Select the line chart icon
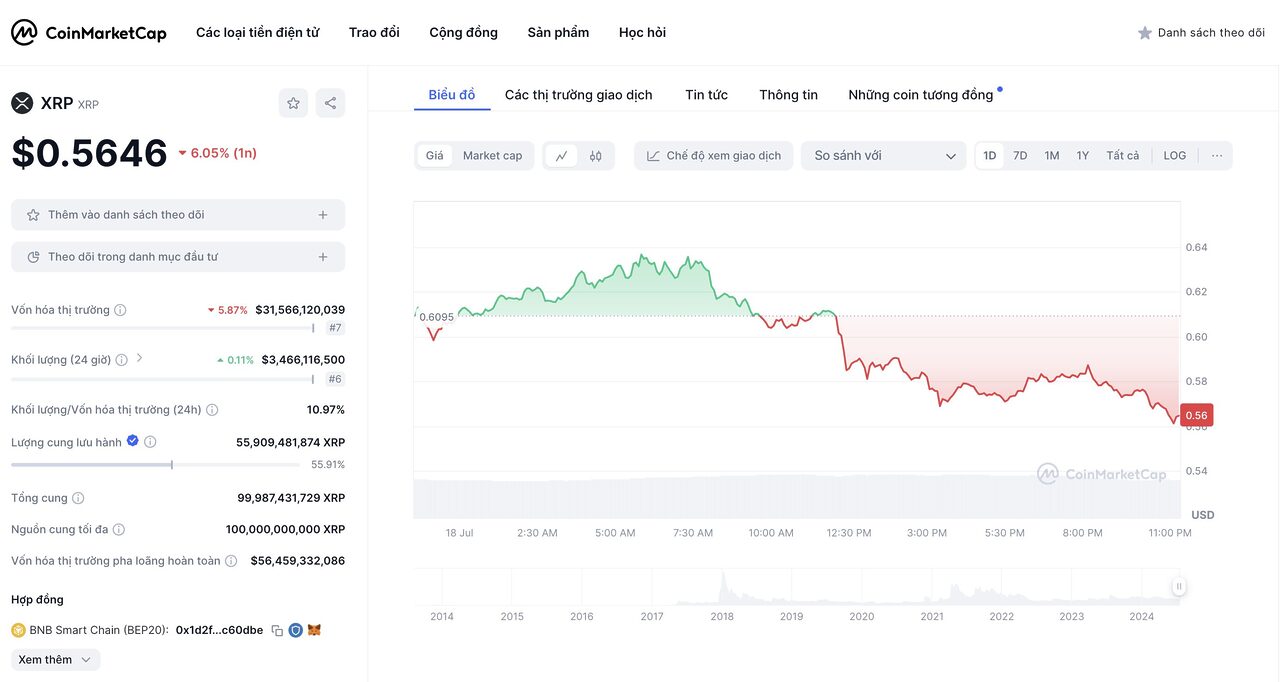The image size is (1280, 682). 562,156
